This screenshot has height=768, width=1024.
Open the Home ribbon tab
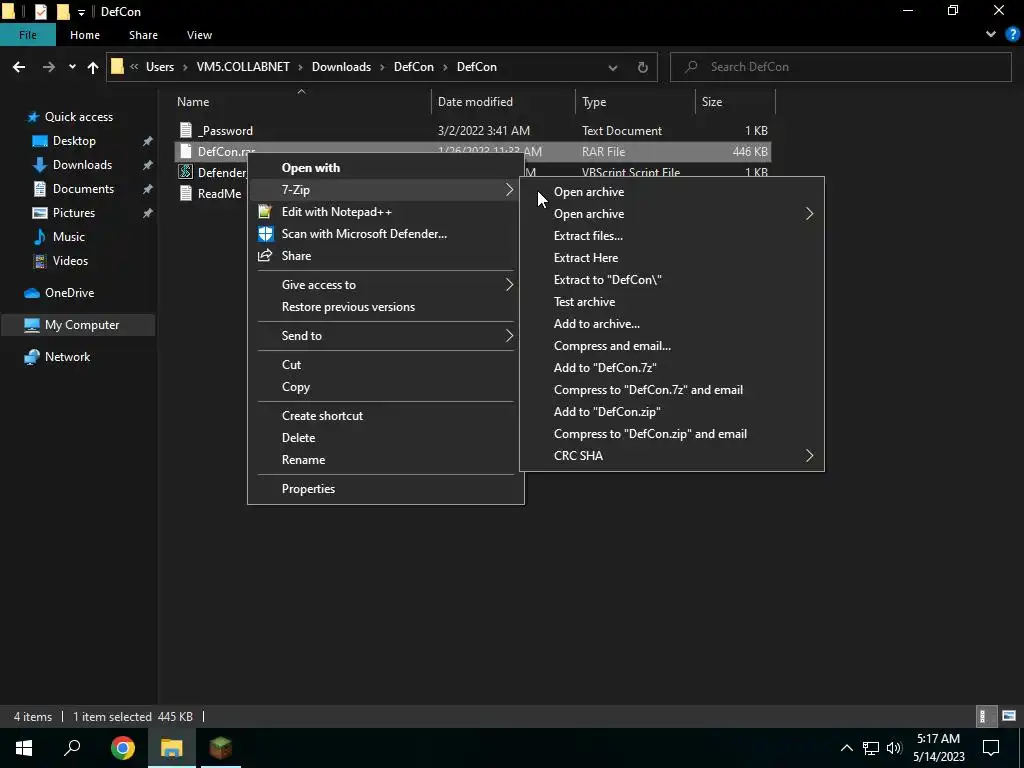coord(85,35)
